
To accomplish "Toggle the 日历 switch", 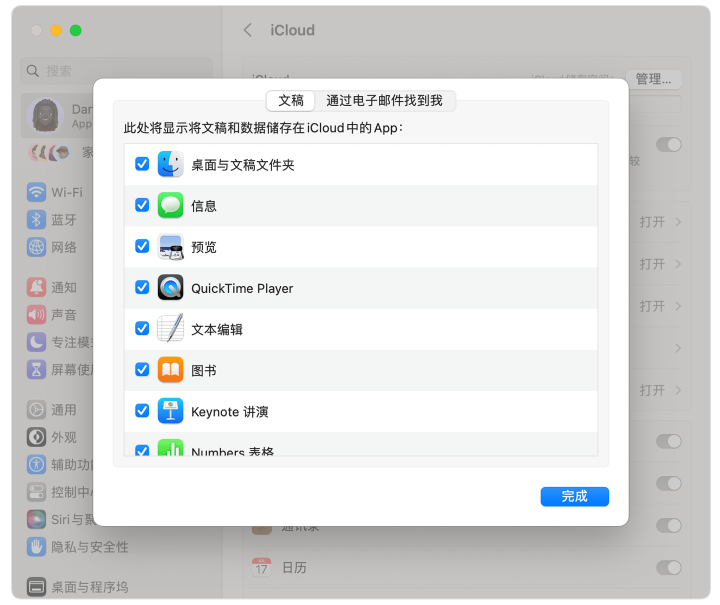I will click(668, 567).
